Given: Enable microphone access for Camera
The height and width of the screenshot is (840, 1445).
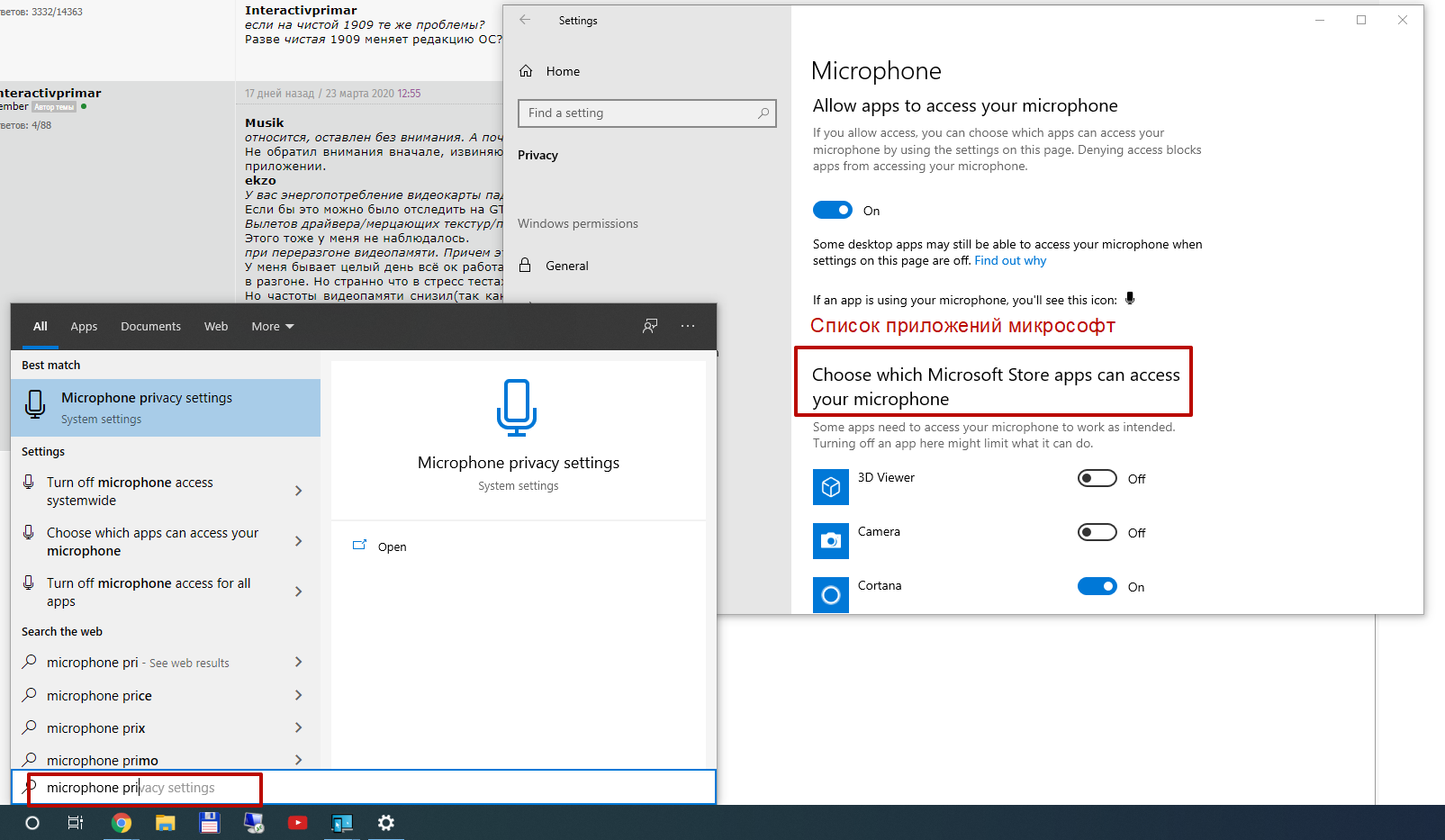Looking at the screenshot, I should pos(1097,532).
